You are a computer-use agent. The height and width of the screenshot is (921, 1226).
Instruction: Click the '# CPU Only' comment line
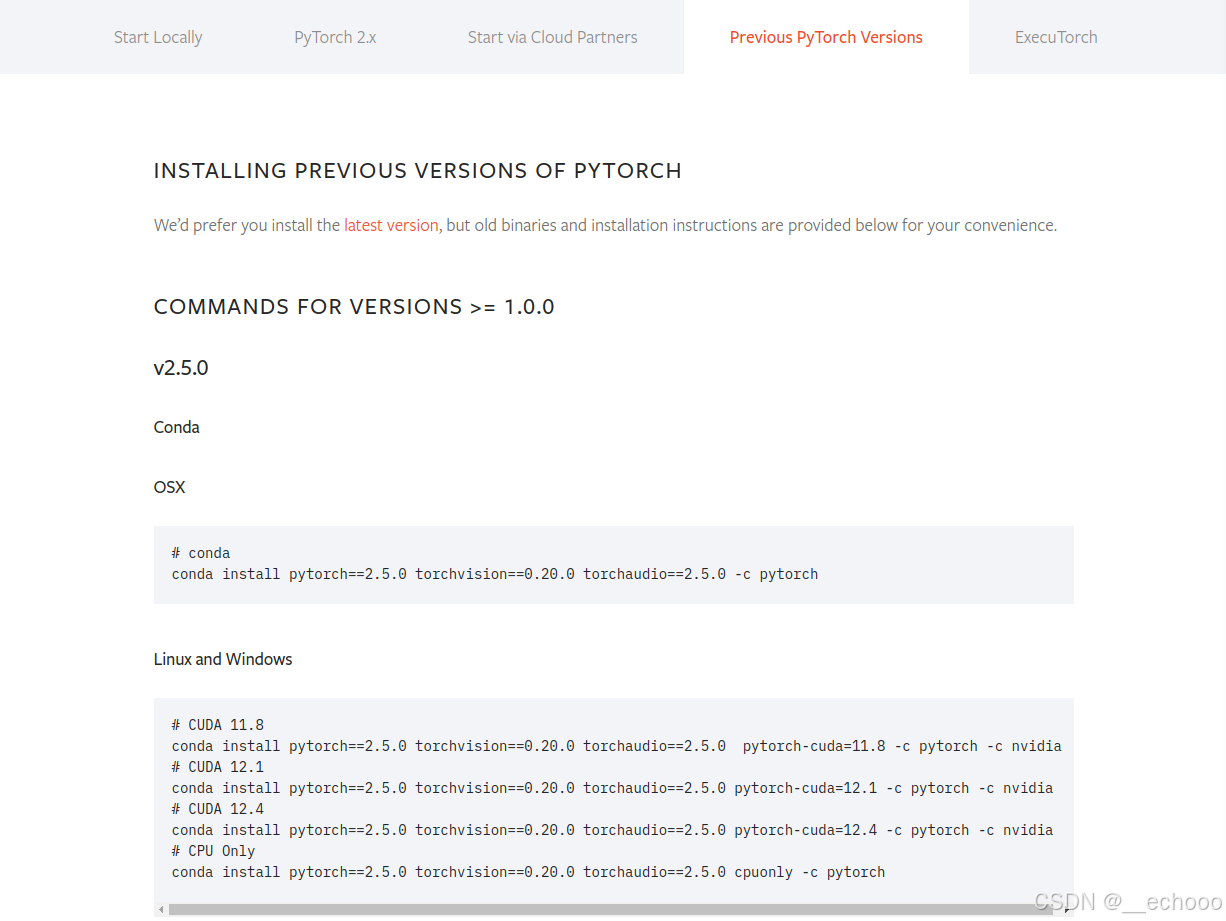(214, 851)
